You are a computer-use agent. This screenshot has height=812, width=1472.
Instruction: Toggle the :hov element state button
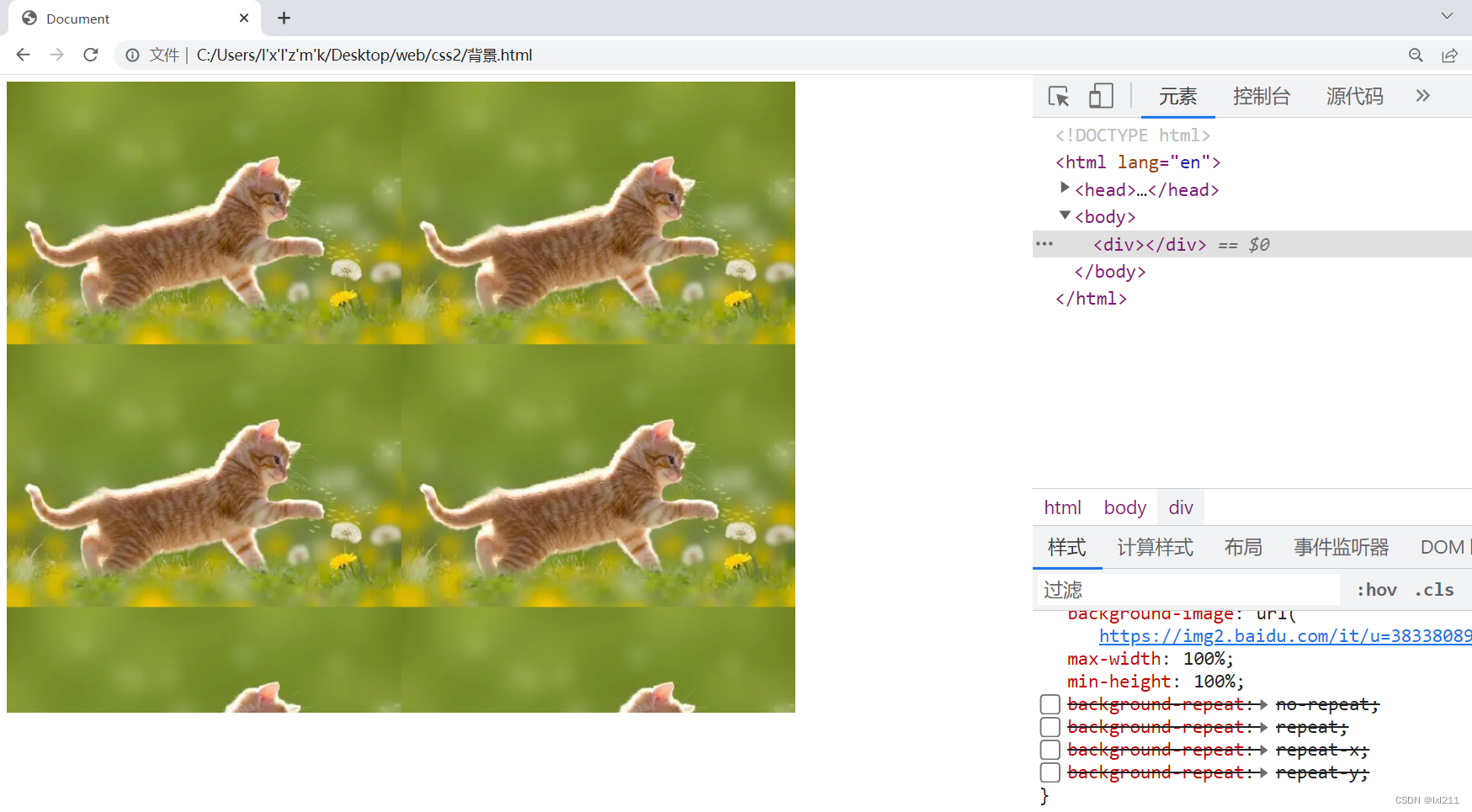click(x=1376, y=590)
